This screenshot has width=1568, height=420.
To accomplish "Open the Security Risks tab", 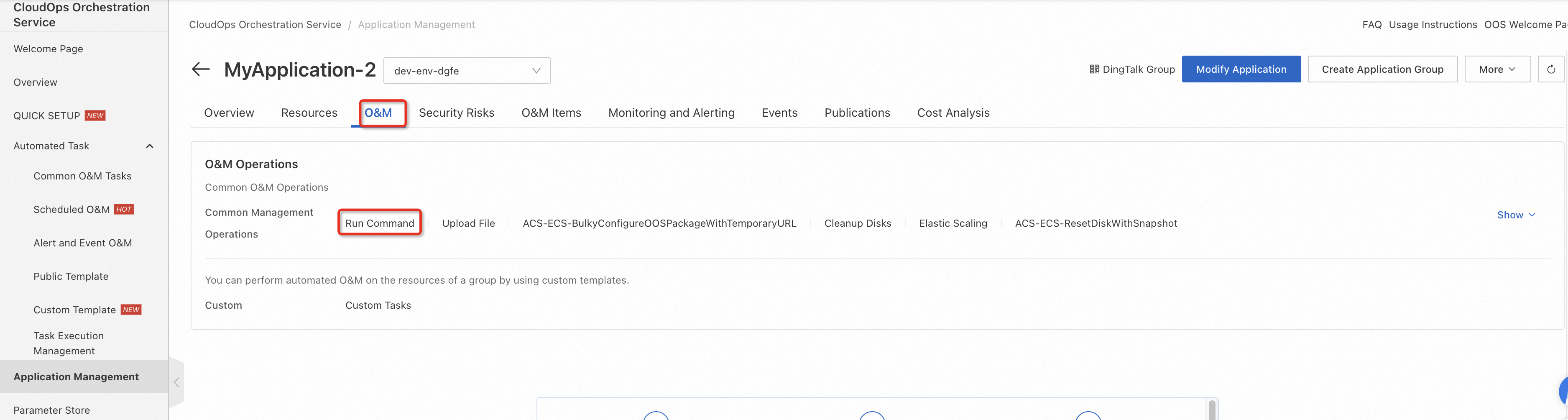I will tap(457, 113).
